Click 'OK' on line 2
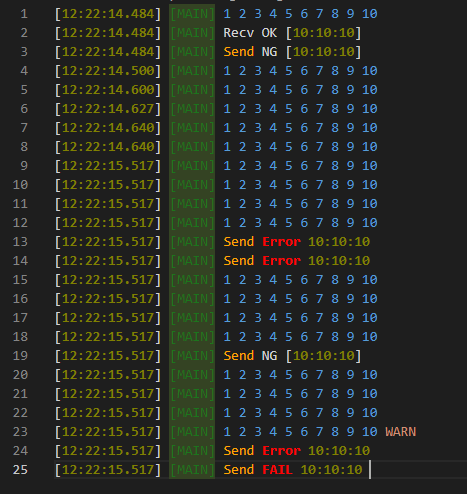Screen dimensions: 467x494 269,33
